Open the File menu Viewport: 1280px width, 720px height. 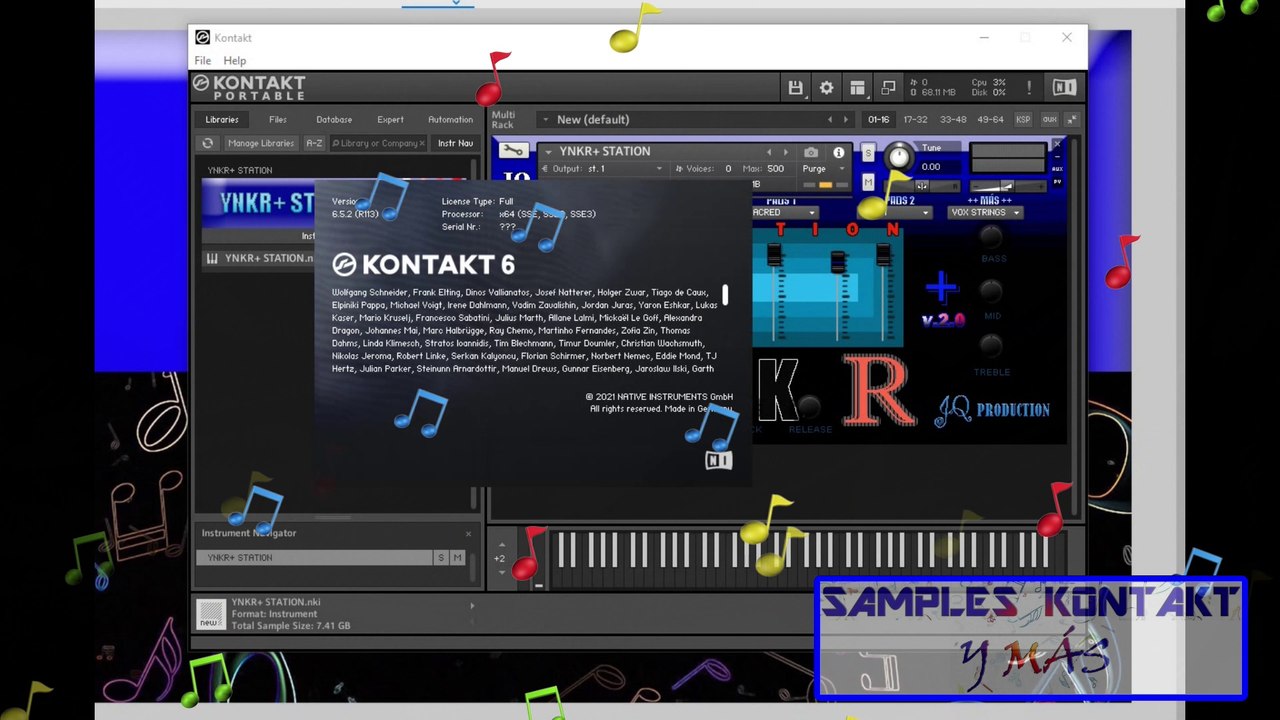[203, 61]
